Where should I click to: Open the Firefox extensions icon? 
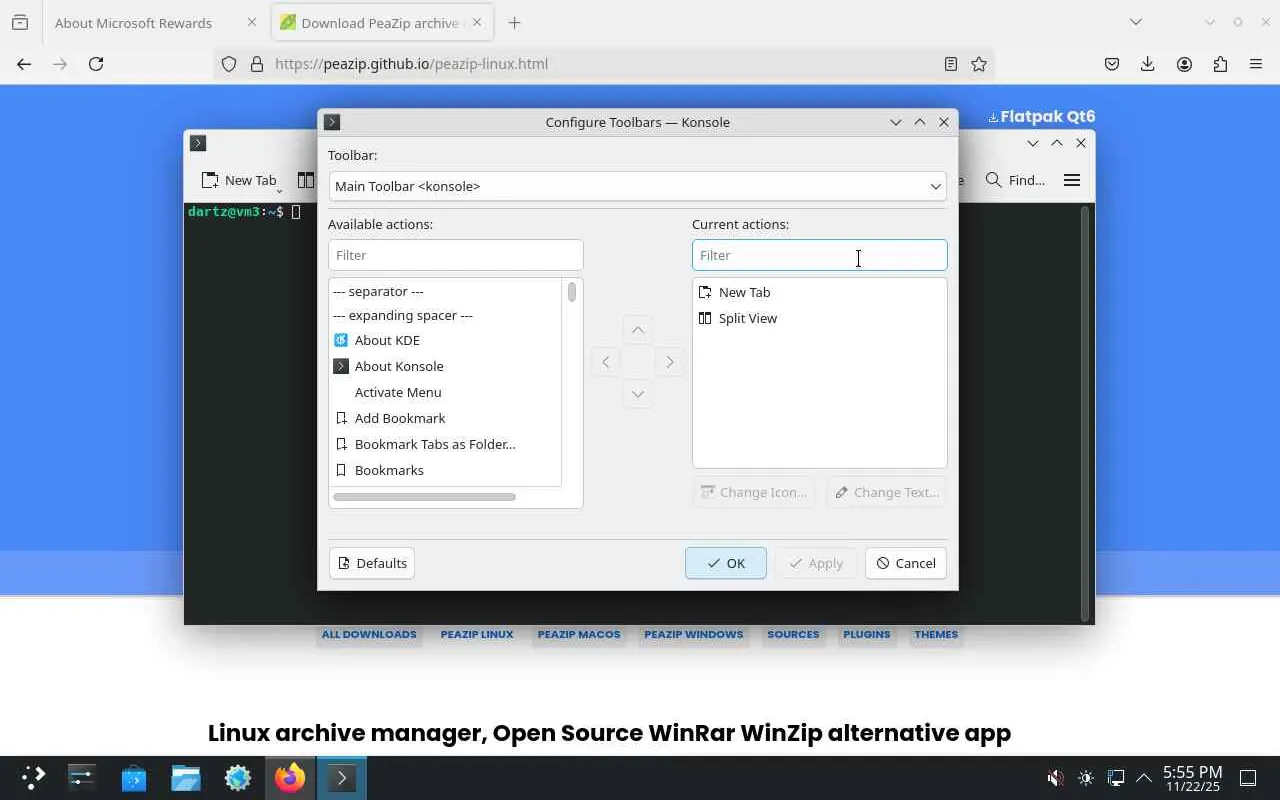point(1220,64)
